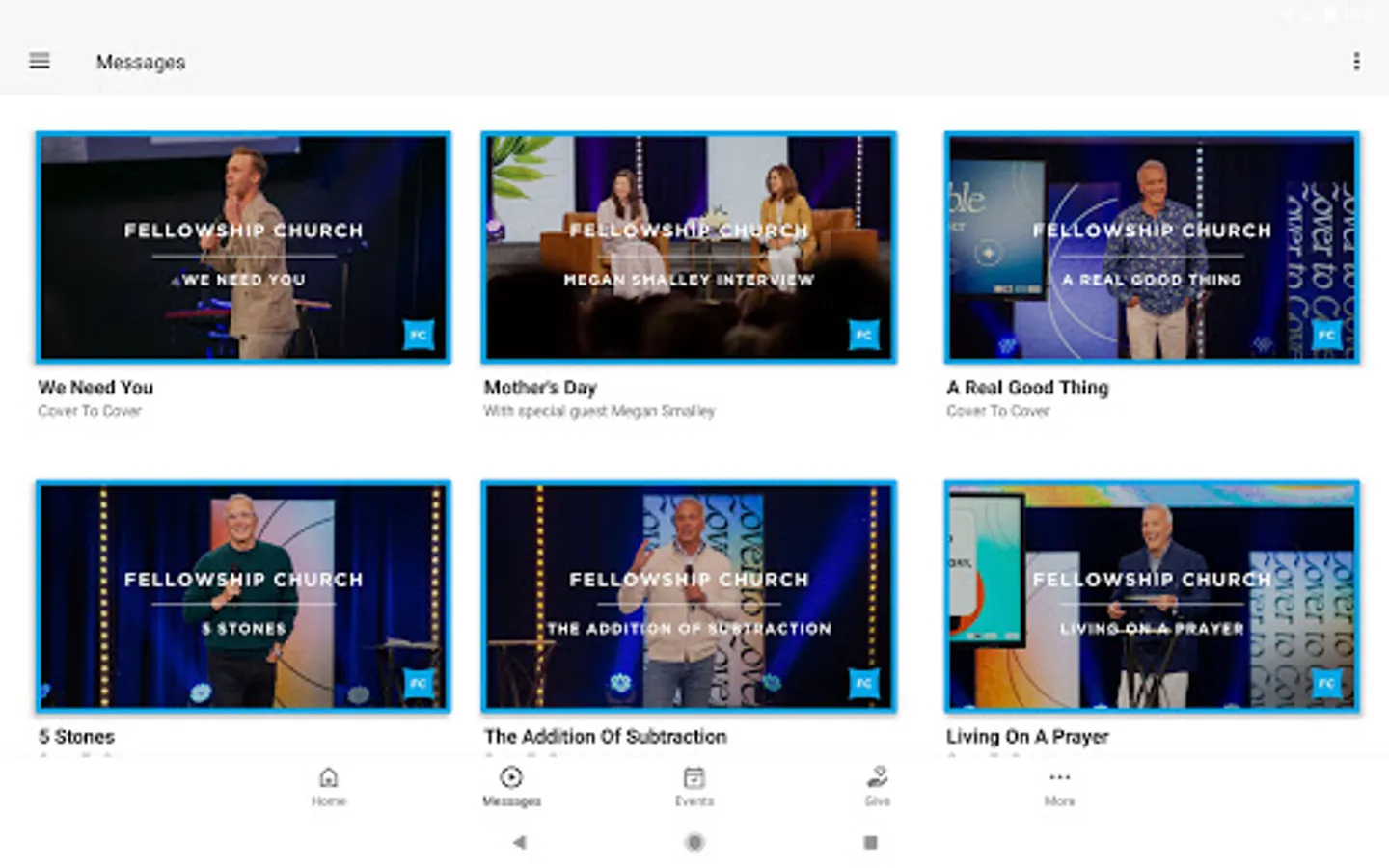
Task: Open The Addition Of Subtraction thumbnail
Action: tap(689, 596)
